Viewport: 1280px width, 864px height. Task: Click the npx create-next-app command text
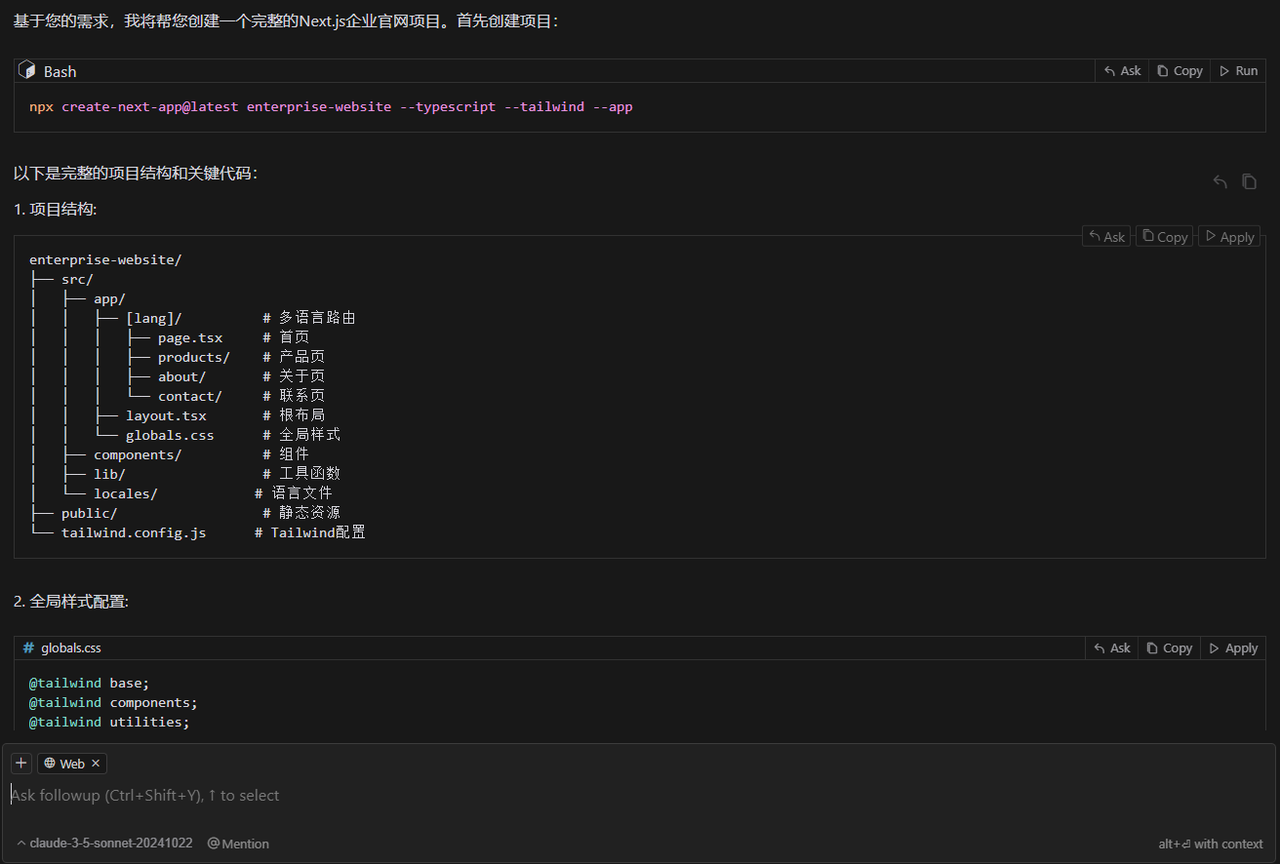pos(331,107)
